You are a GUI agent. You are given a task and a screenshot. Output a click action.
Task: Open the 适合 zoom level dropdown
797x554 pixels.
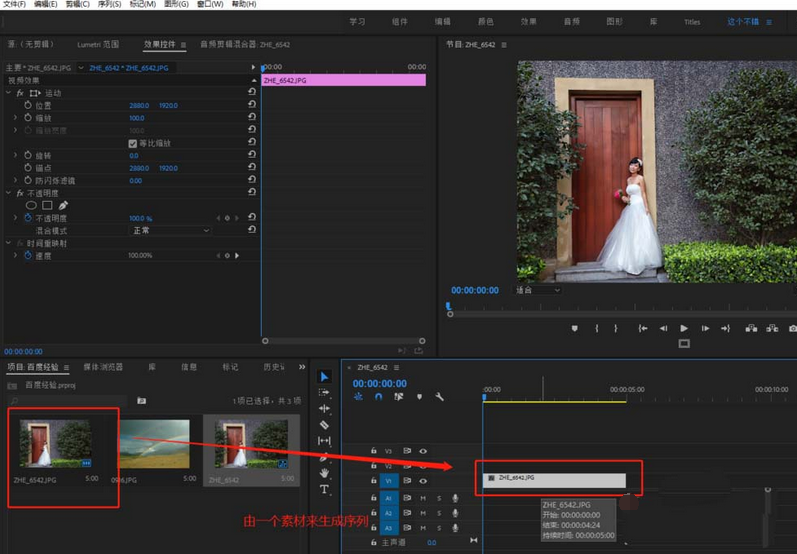pyautogui.click(x=537, y=291)
